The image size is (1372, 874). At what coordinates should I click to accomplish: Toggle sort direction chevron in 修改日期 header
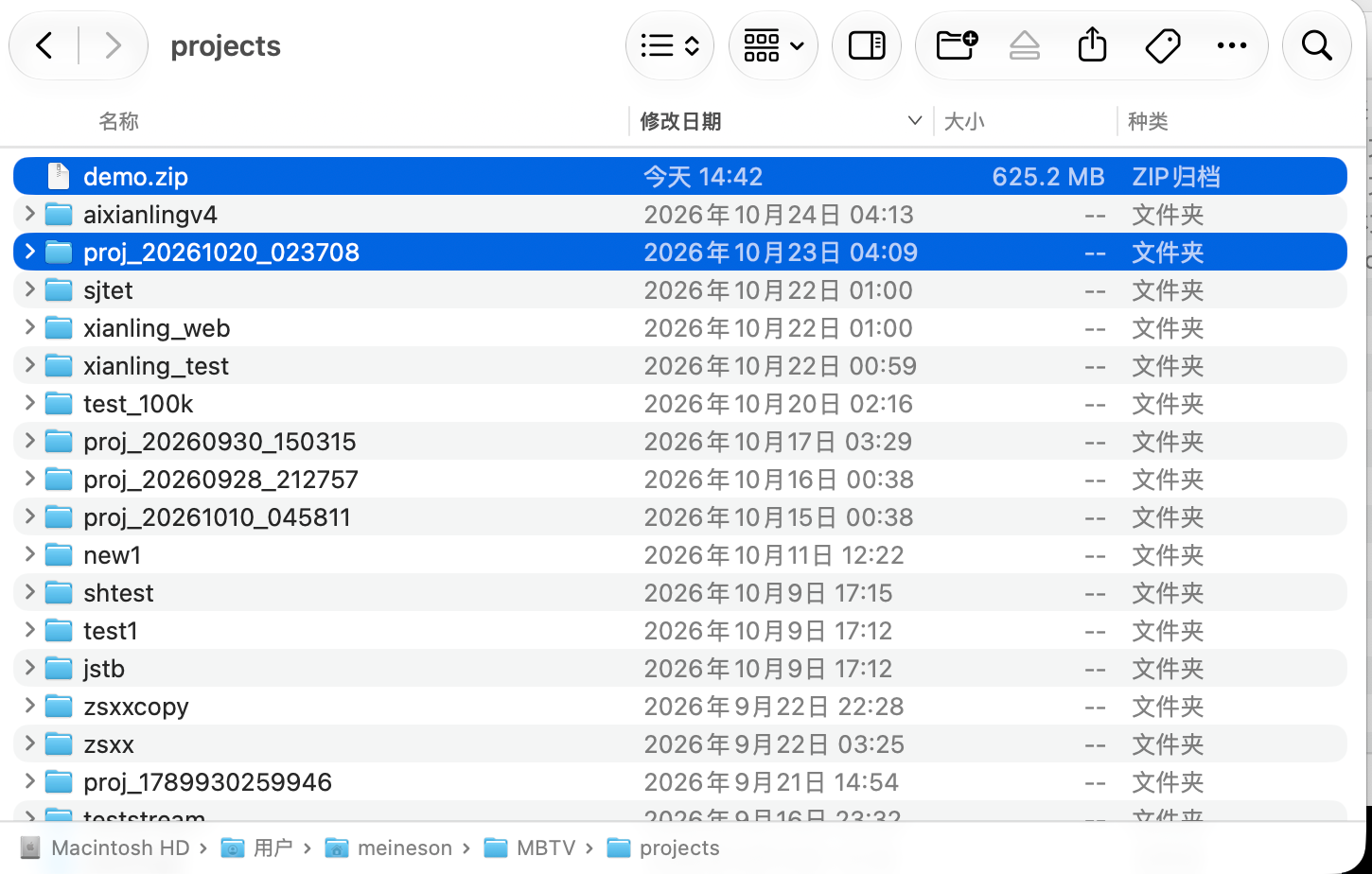click(x=914, y=121)
